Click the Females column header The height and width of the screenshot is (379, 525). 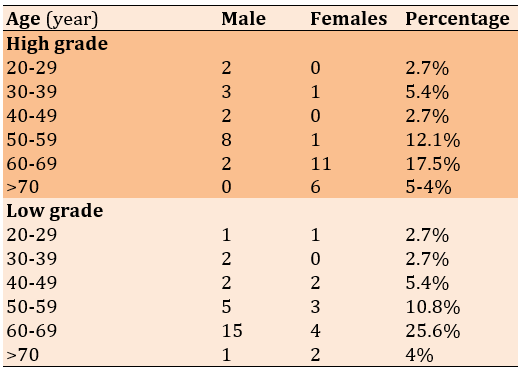tap(349, 18)
